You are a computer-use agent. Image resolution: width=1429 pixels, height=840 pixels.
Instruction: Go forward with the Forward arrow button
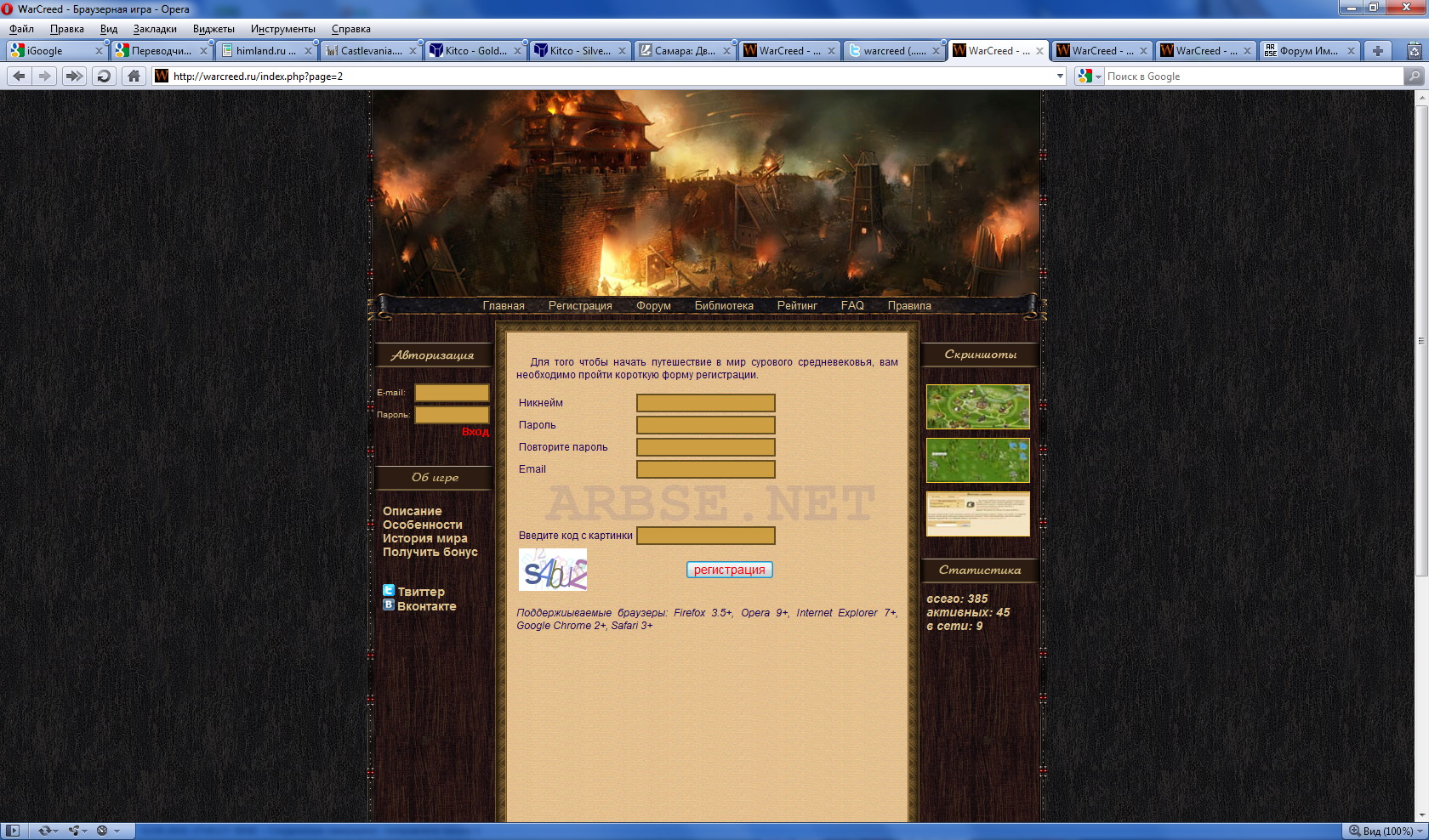click(x=44, y=76)
